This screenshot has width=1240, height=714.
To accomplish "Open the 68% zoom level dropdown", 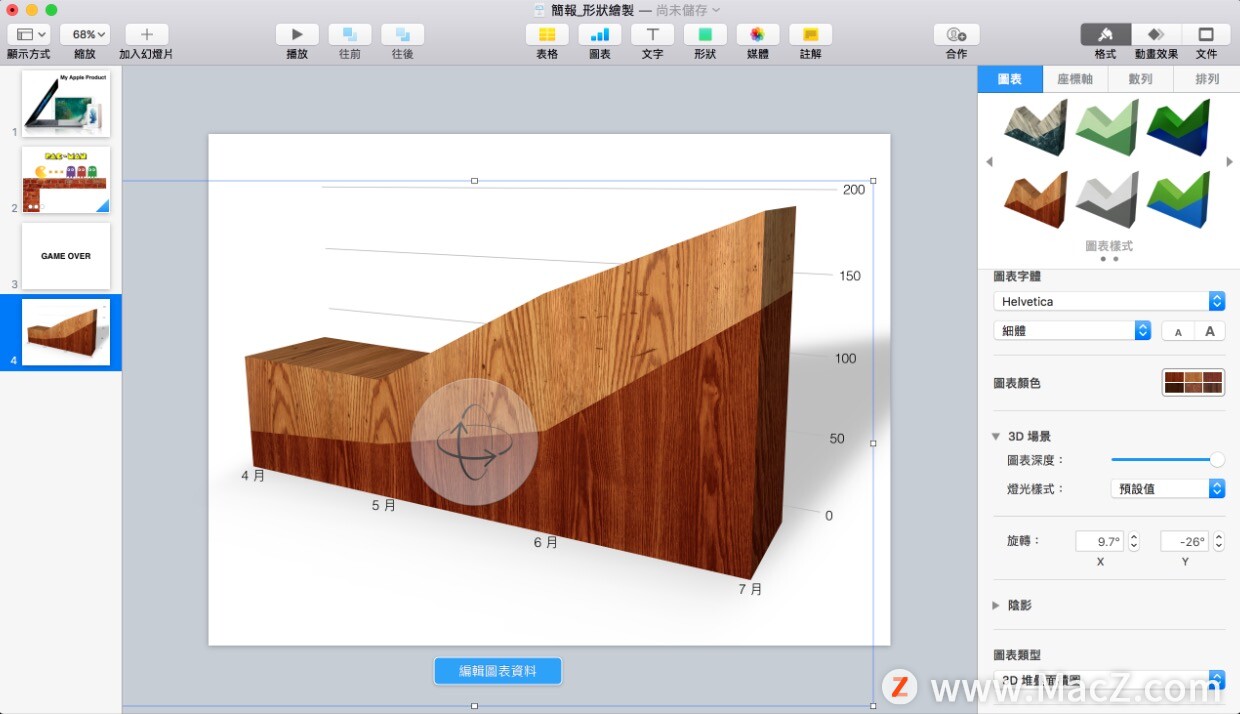I will click(x=85, y=34).
